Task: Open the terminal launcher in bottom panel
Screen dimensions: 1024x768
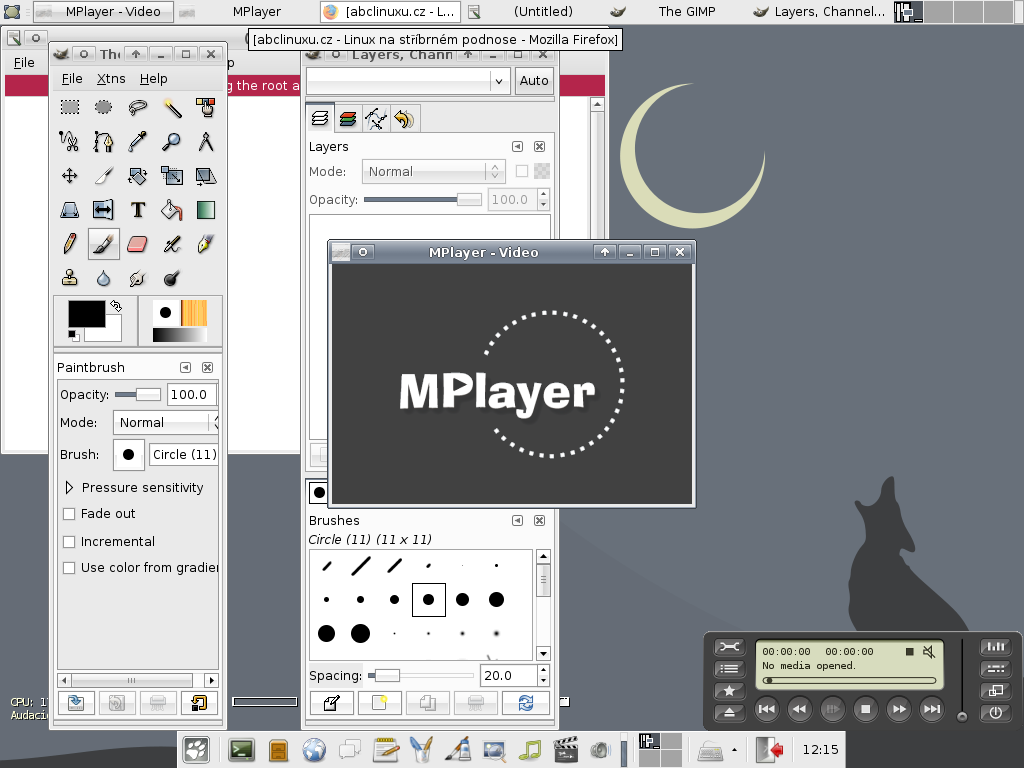Action: (x=242, y=750)
